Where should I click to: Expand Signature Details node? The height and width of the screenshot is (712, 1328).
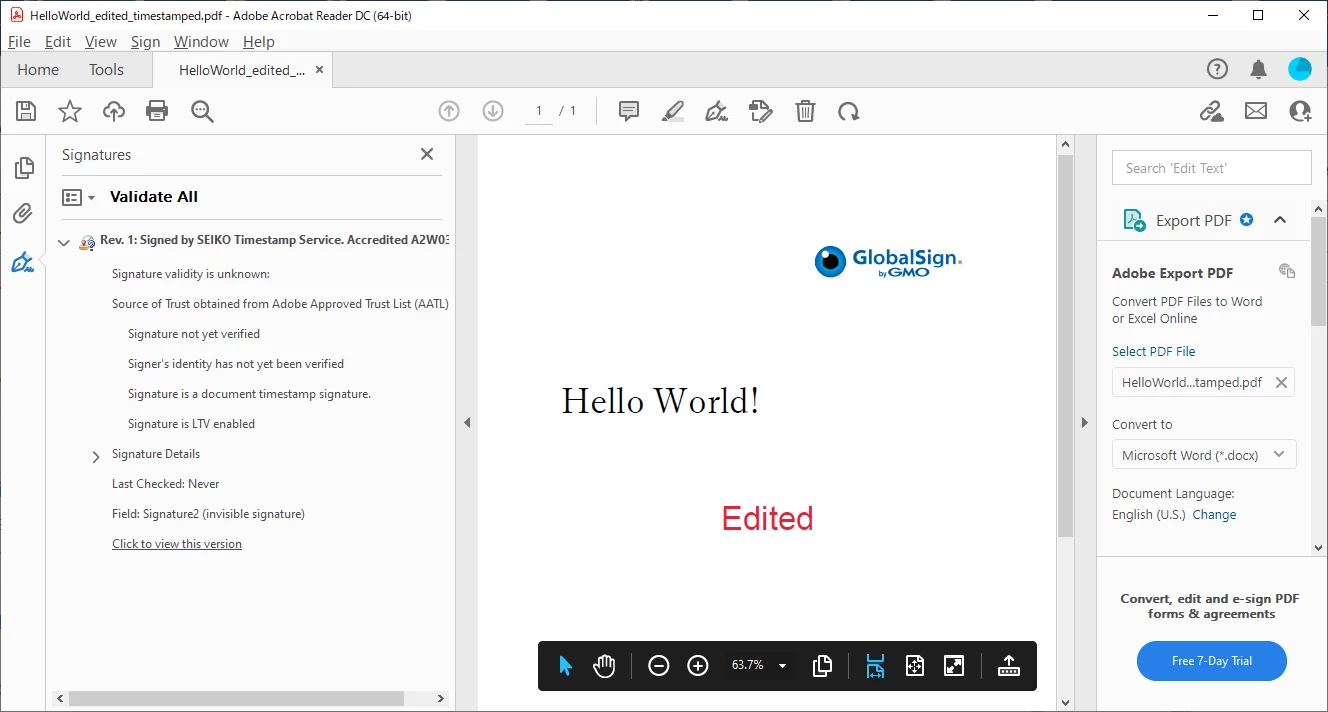tap(96, 456)
